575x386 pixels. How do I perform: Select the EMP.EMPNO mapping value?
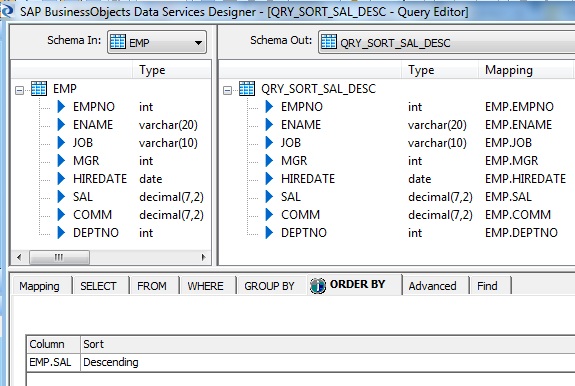(519, 107)
